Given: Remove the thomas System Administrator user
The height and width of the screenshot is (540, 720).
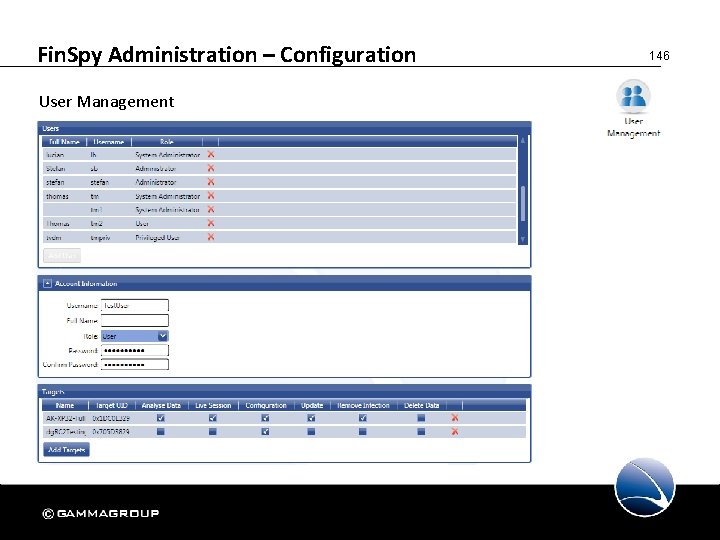Looking at the screenshot, I should click(211, 196).
